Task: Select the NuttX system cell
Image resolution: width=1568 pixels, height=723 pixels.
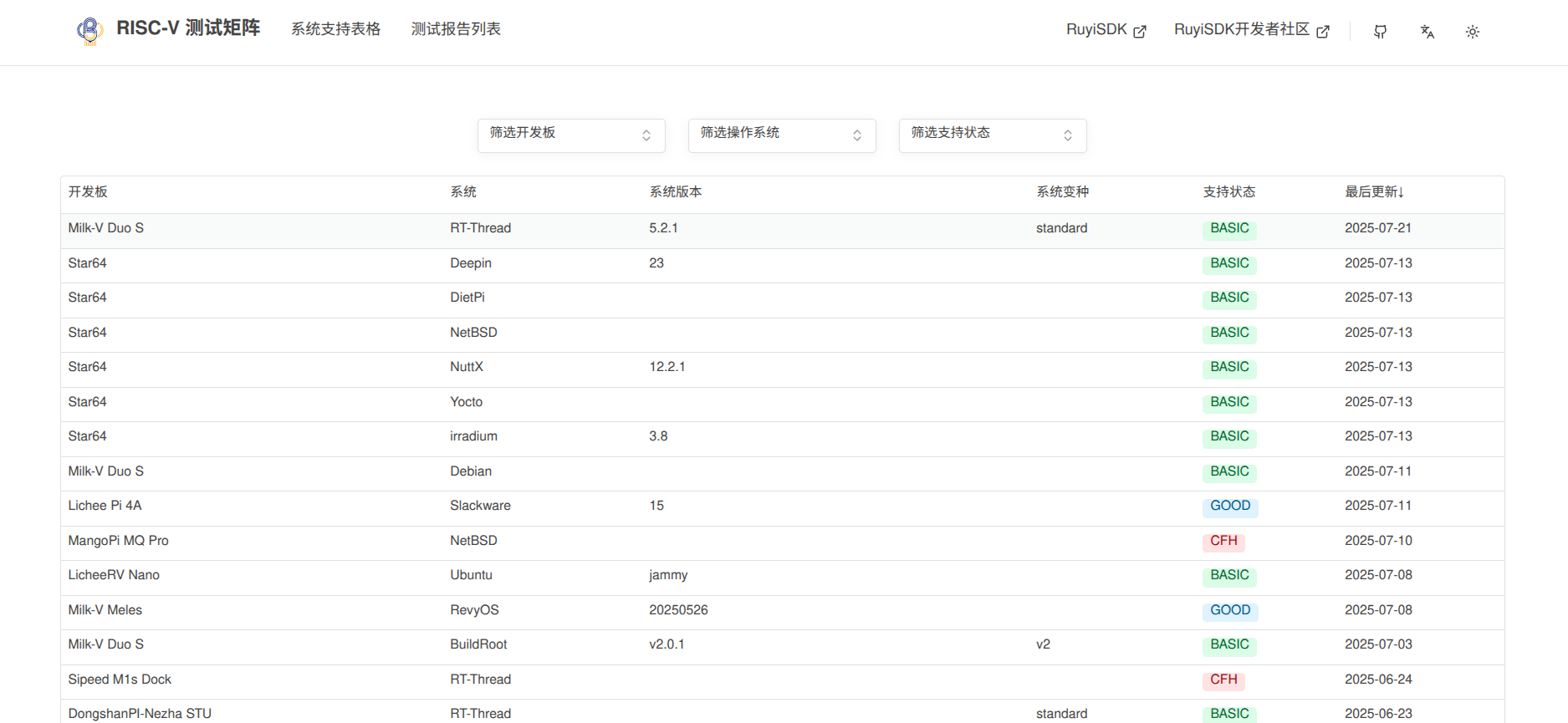Action: click(x=466, y=367)
